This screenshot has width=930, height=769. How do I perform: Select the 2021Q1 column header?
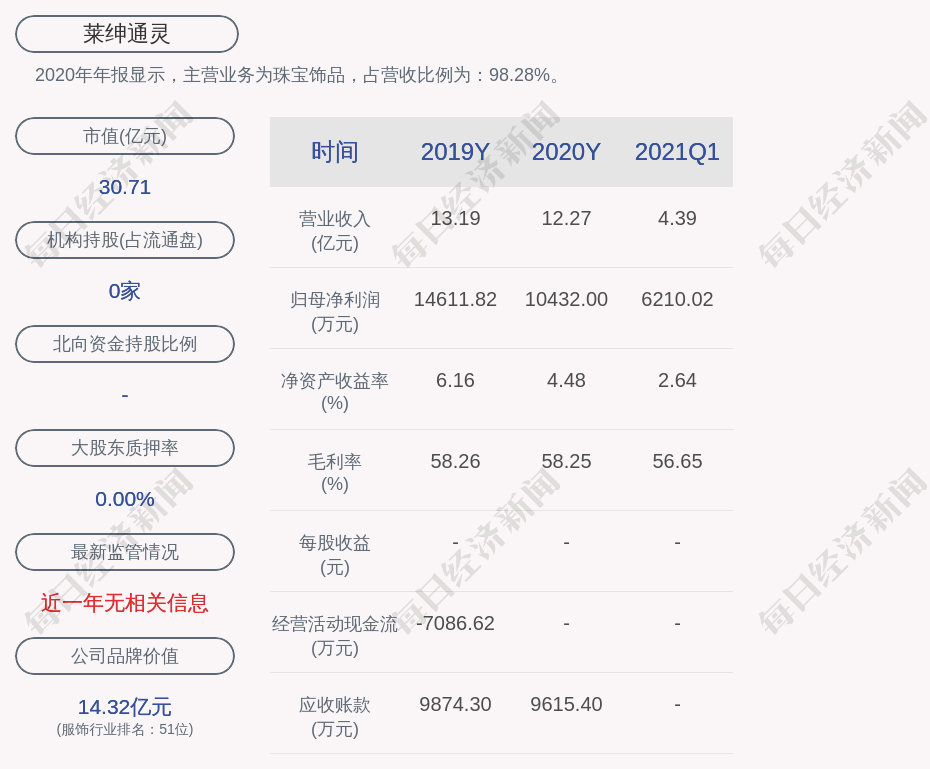click(x=677, y=152)
